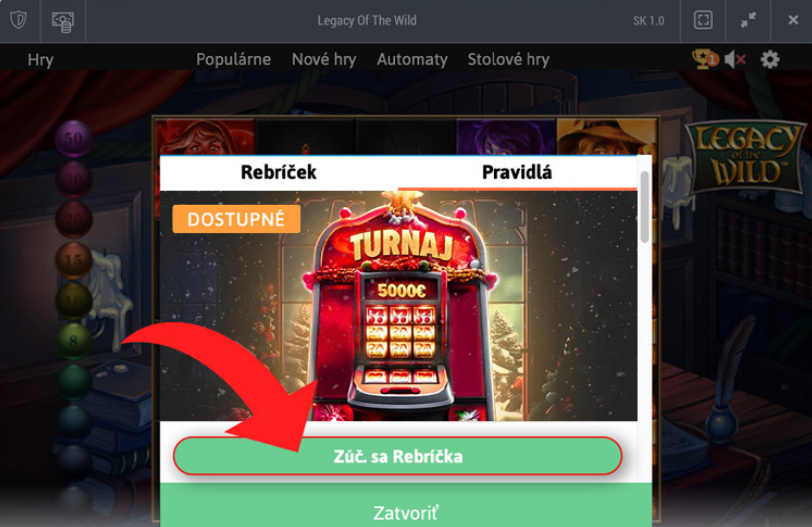Viewport: 812px width, 527px height.
Task: Click the Turnaj 5000€ banner image
Action: point(399,305)
